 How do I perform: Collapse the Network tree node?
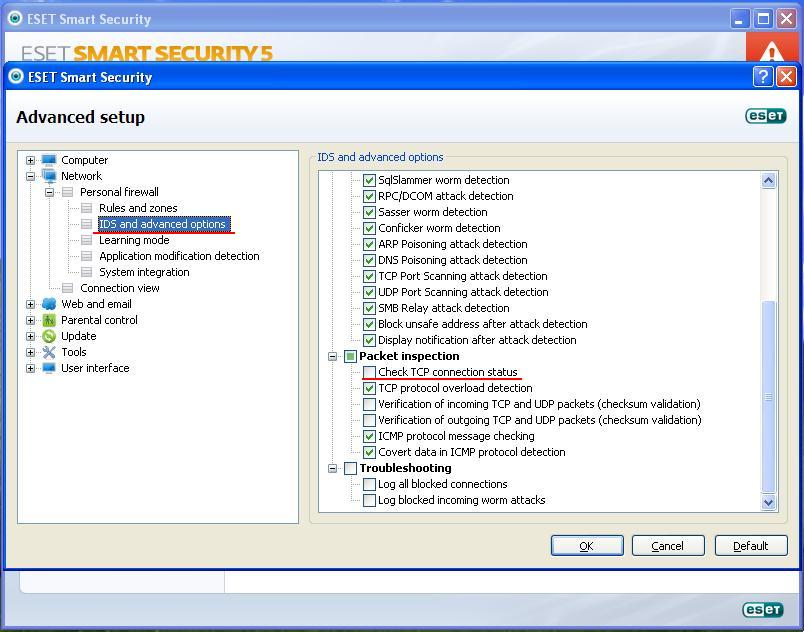(30, 176)
